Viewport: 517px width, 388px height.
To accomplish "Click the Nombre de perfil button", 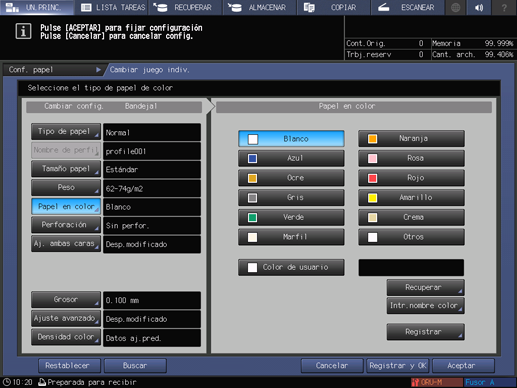I will (66, 150).
